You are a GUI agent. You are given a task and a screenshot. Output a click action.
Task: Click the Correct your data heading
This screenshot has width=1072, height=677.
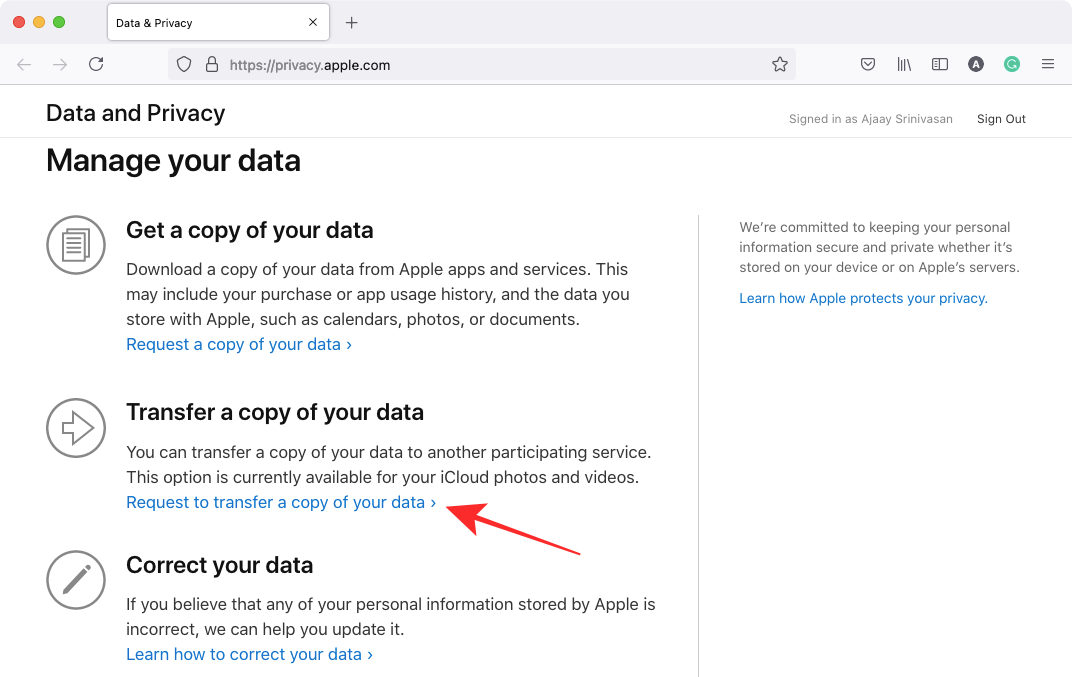click(219, 565)
